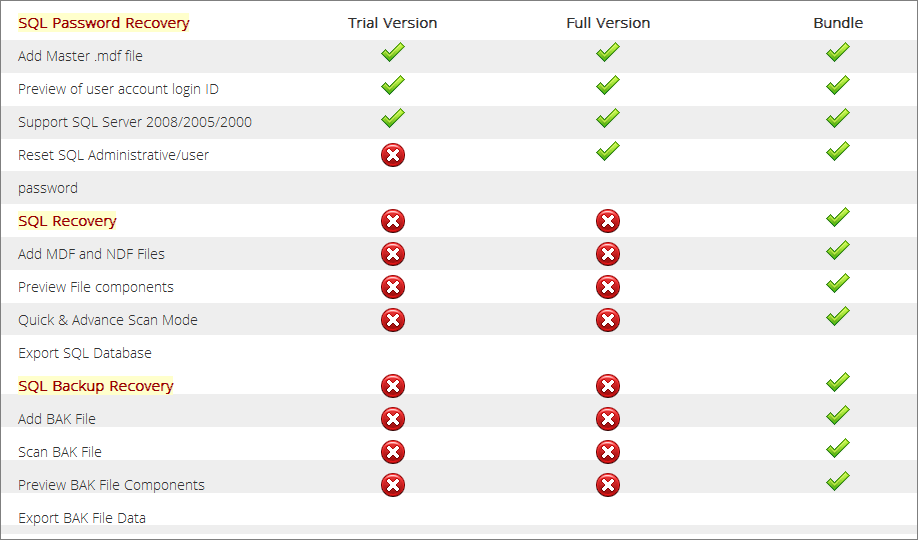Screen dimensions: 918x540
Task: Open the SQL Recovery heading link
Action: point(67,221)
